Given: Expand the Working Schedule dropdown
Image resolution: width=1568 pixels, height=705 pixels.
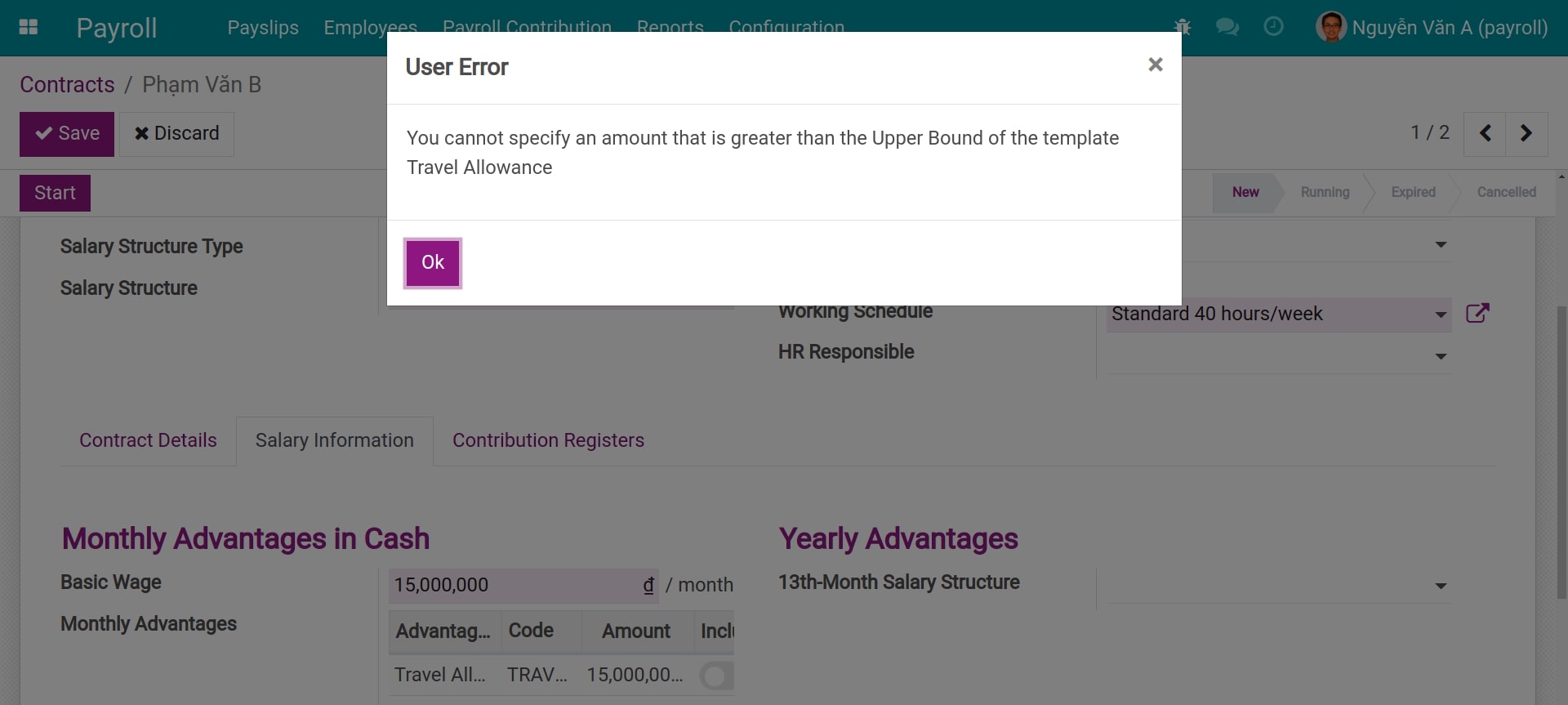Looking at the screenshot, I should [1441, 315].
